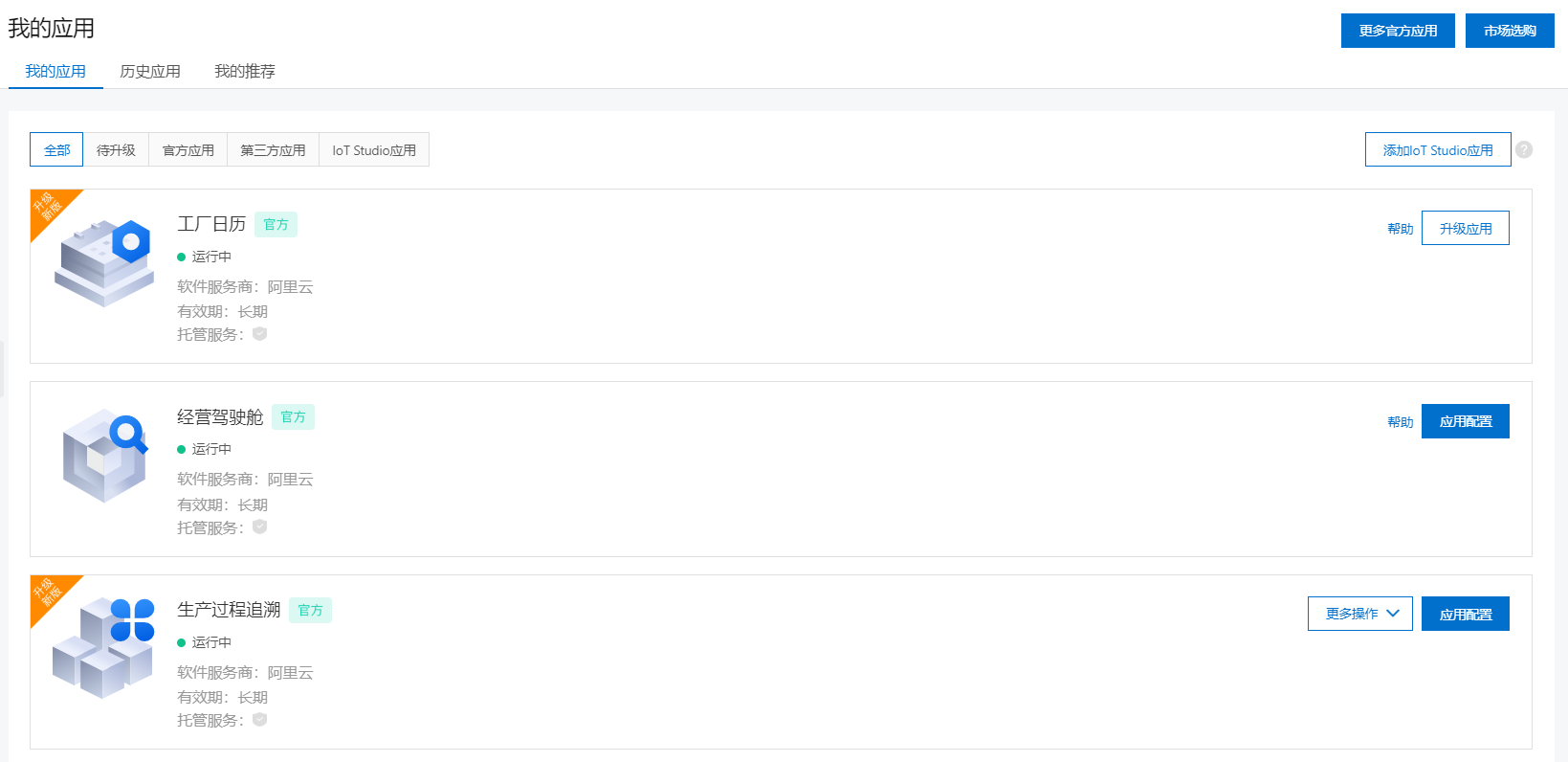Click the 升级应用 button for 工厂日历

click(x=1465, y=229)
